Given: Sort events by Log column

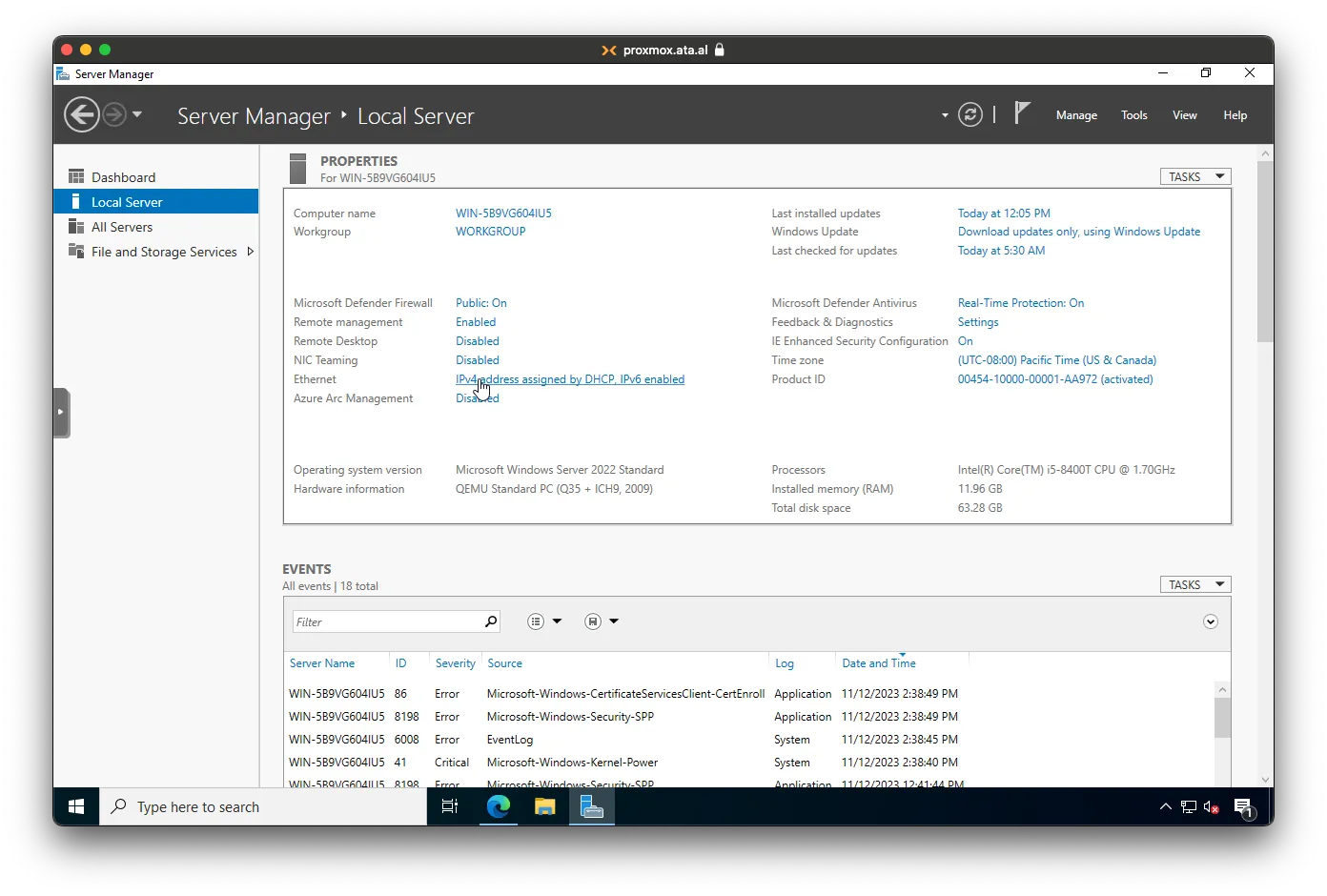Looking at the screenshot, I should (784, 663).
